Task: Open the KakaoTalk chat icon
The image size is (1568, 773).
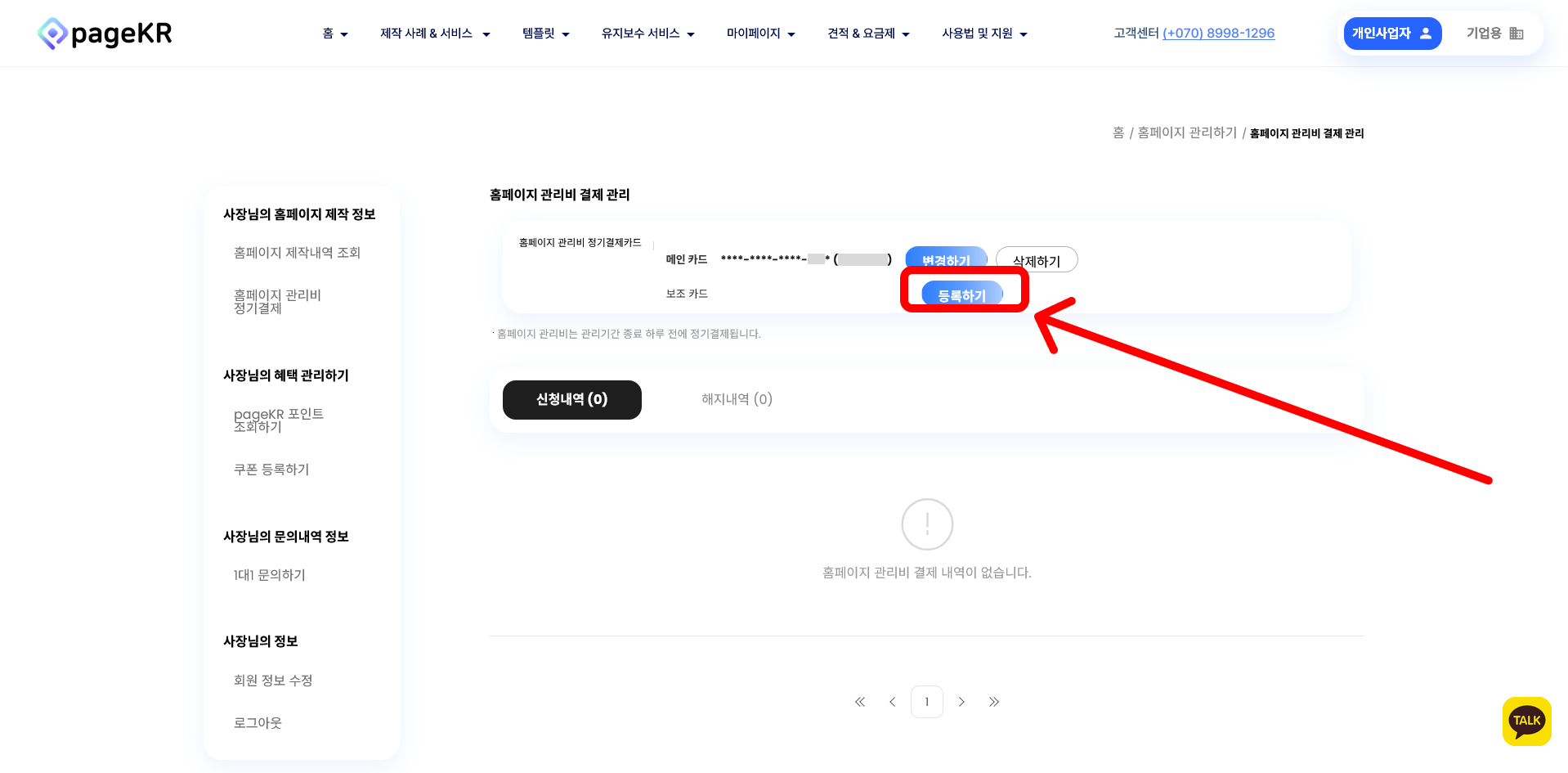Action: coord(1526,721)
